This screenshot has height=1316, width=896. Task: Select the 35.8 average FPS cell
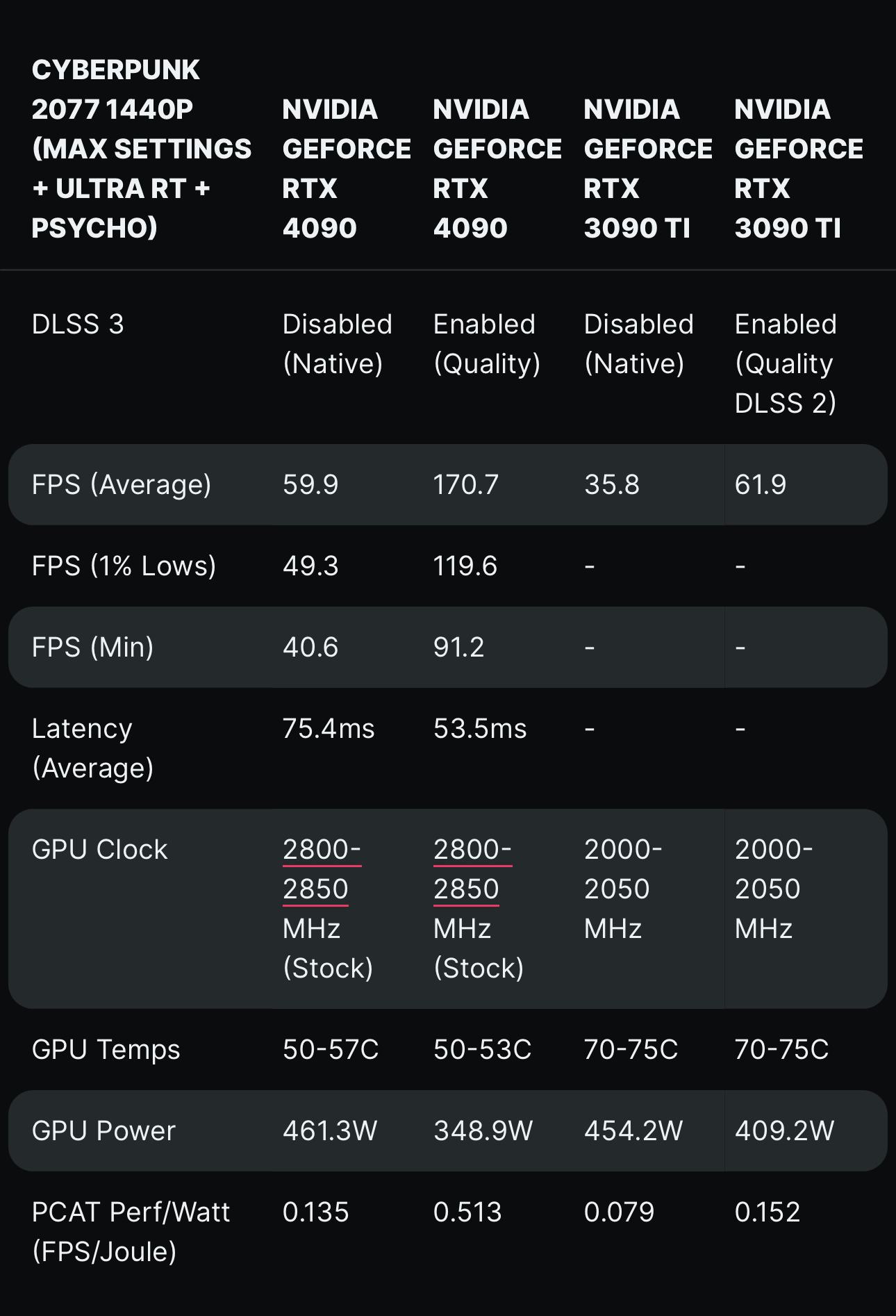point(611,484)
